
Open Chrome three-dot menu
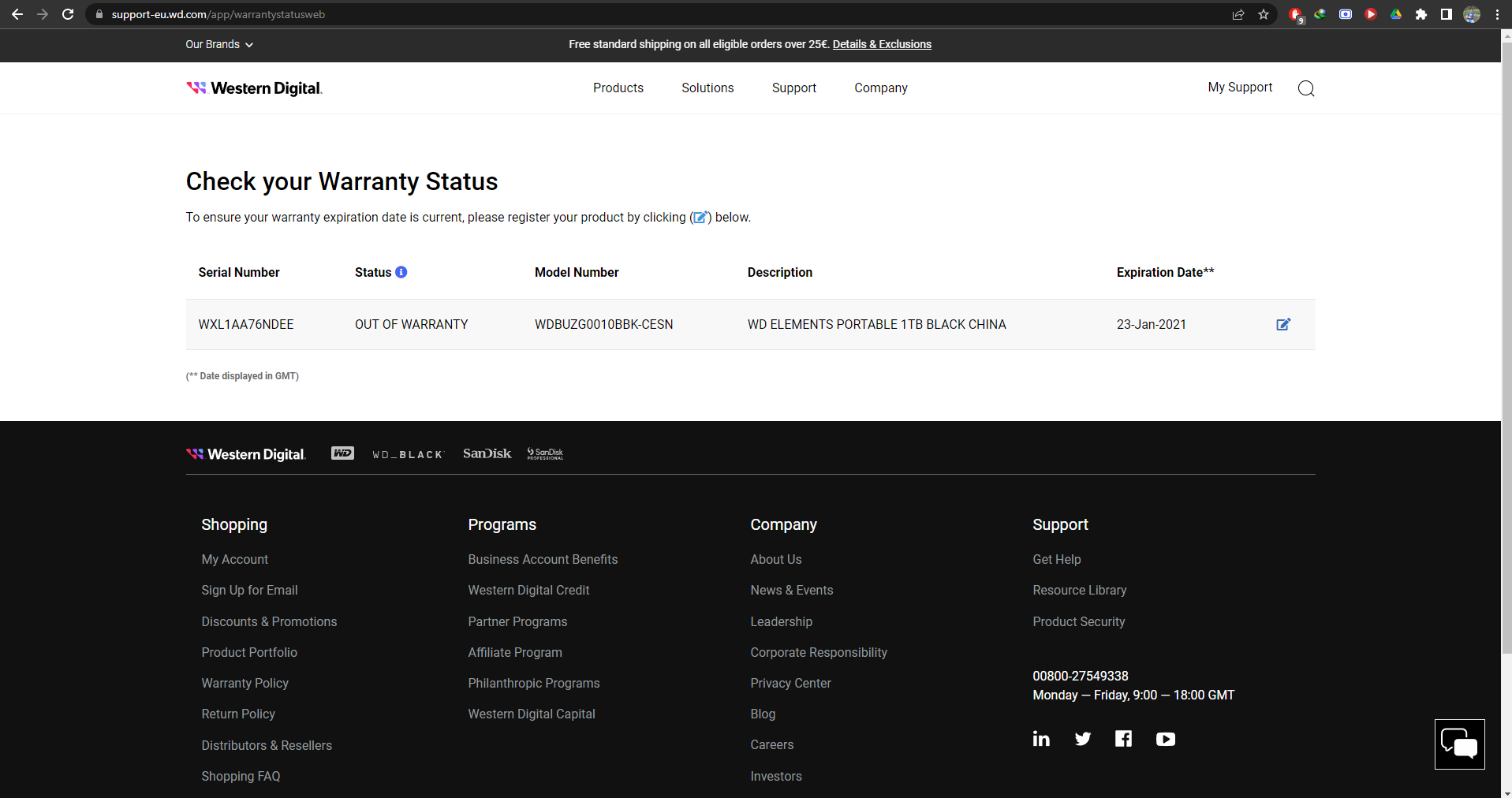(x=1497, y=14)
